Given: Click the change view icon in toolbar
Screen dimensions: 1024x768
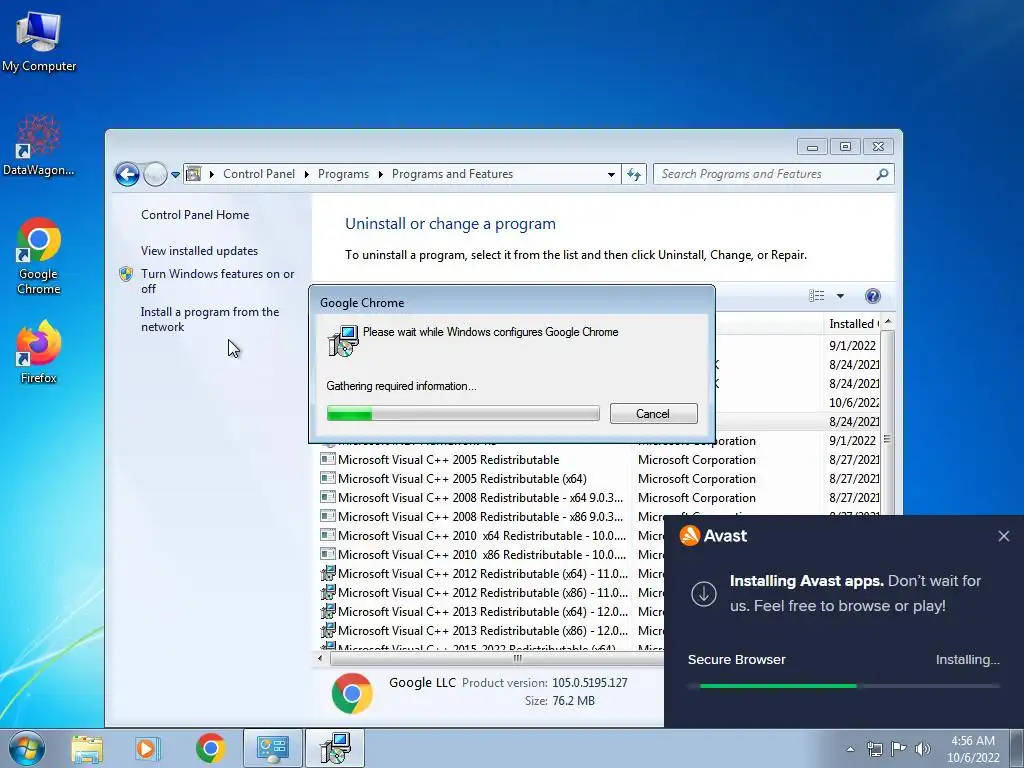Looking at the screenshot, I should pos(816,296).
